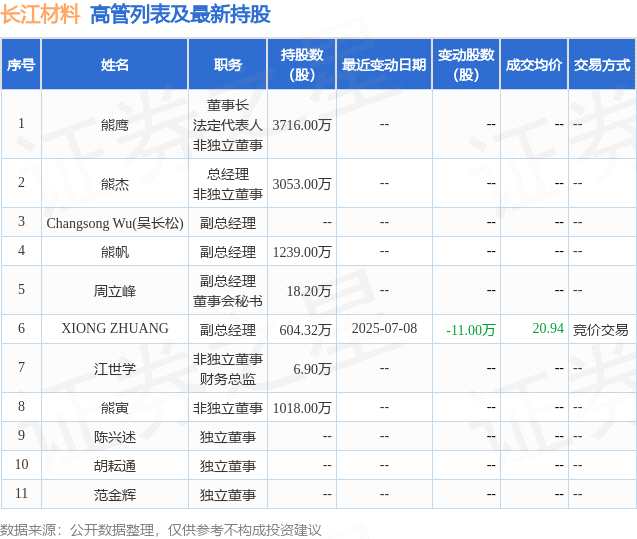Click 江世学's 财务总监 position cell

(228, 369)
